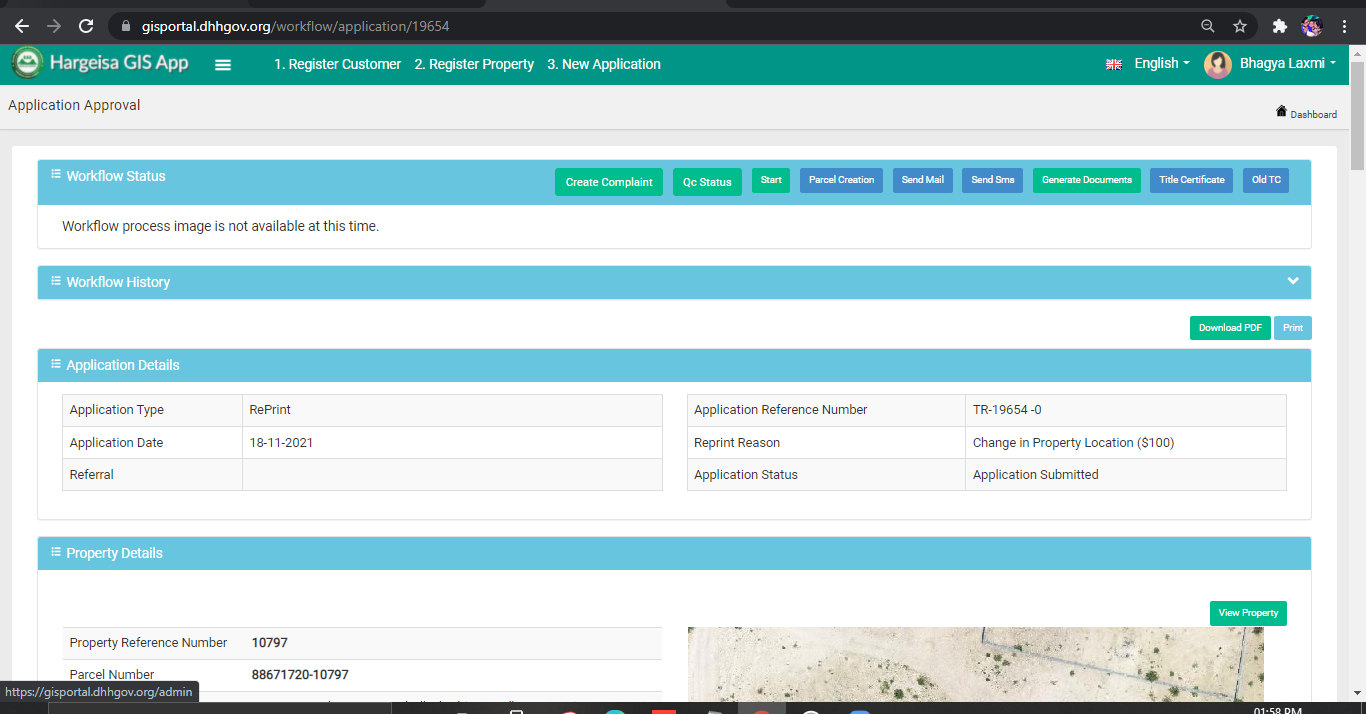This screenshot has height=714, width=1366.
Task: Click the View Property button
Action: (1248, 613)
